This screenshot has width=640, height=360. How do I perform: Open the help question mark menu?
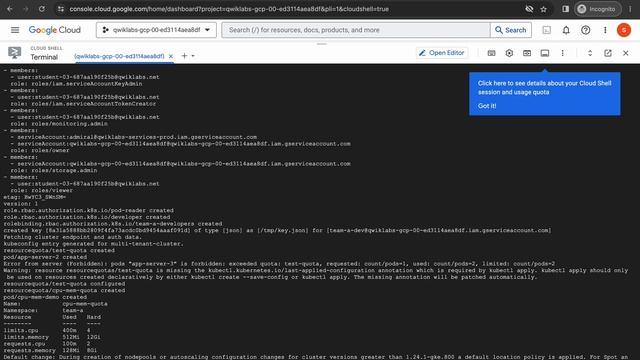(585, 30)
